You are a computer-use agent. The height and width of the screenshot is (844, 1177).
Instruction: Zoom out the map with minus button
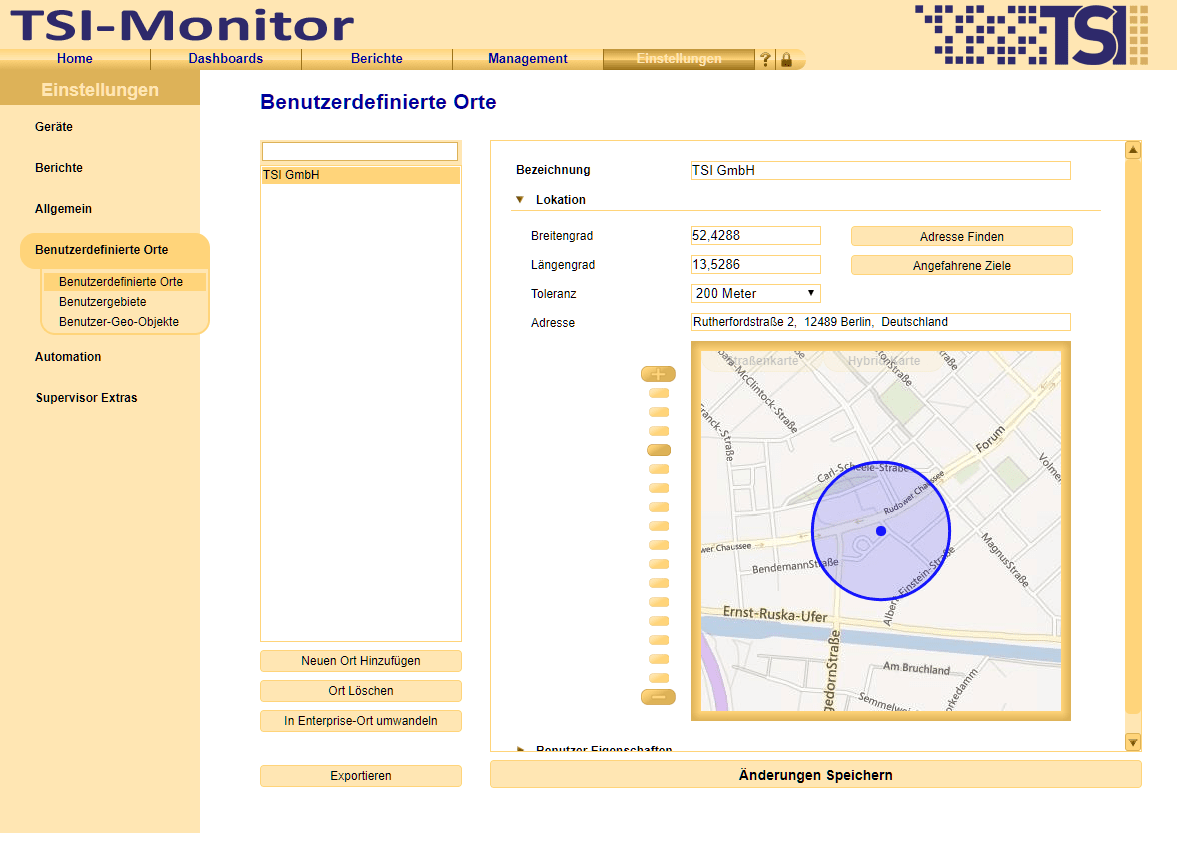(658, 697)
